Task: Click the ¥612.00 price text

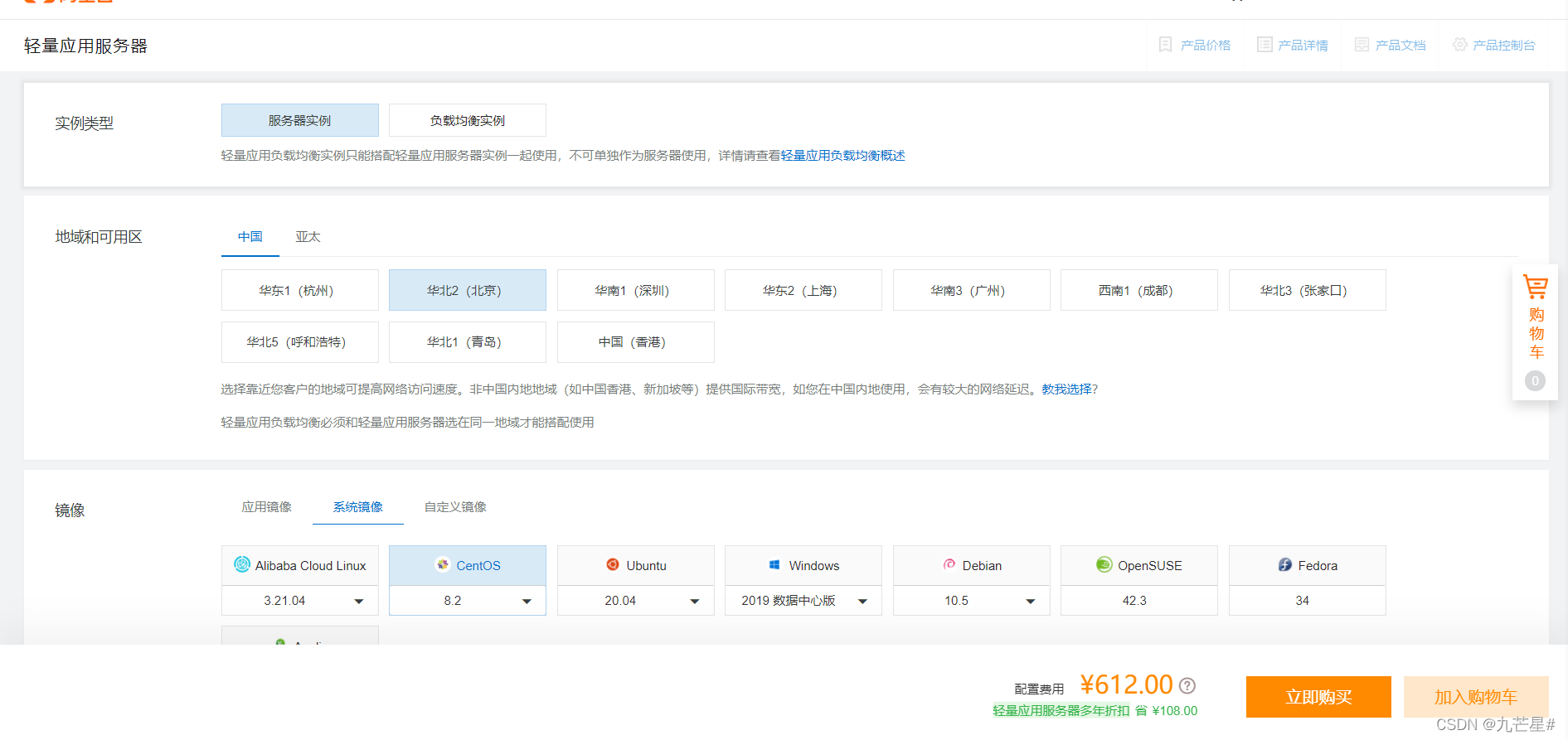Action: (1126, 684)
